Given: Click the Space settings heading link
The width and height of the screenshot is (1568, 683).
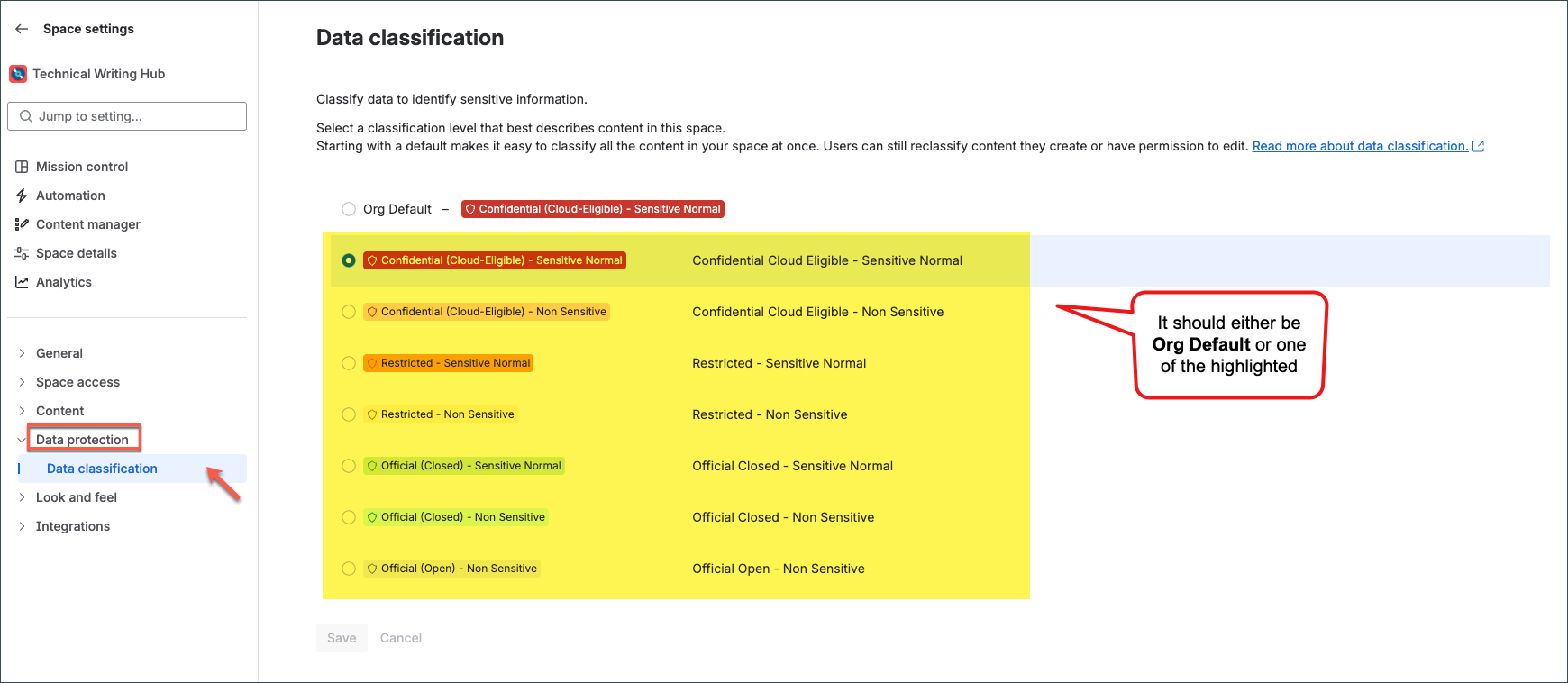Looking at the screenshot, I should pos(88,29).
